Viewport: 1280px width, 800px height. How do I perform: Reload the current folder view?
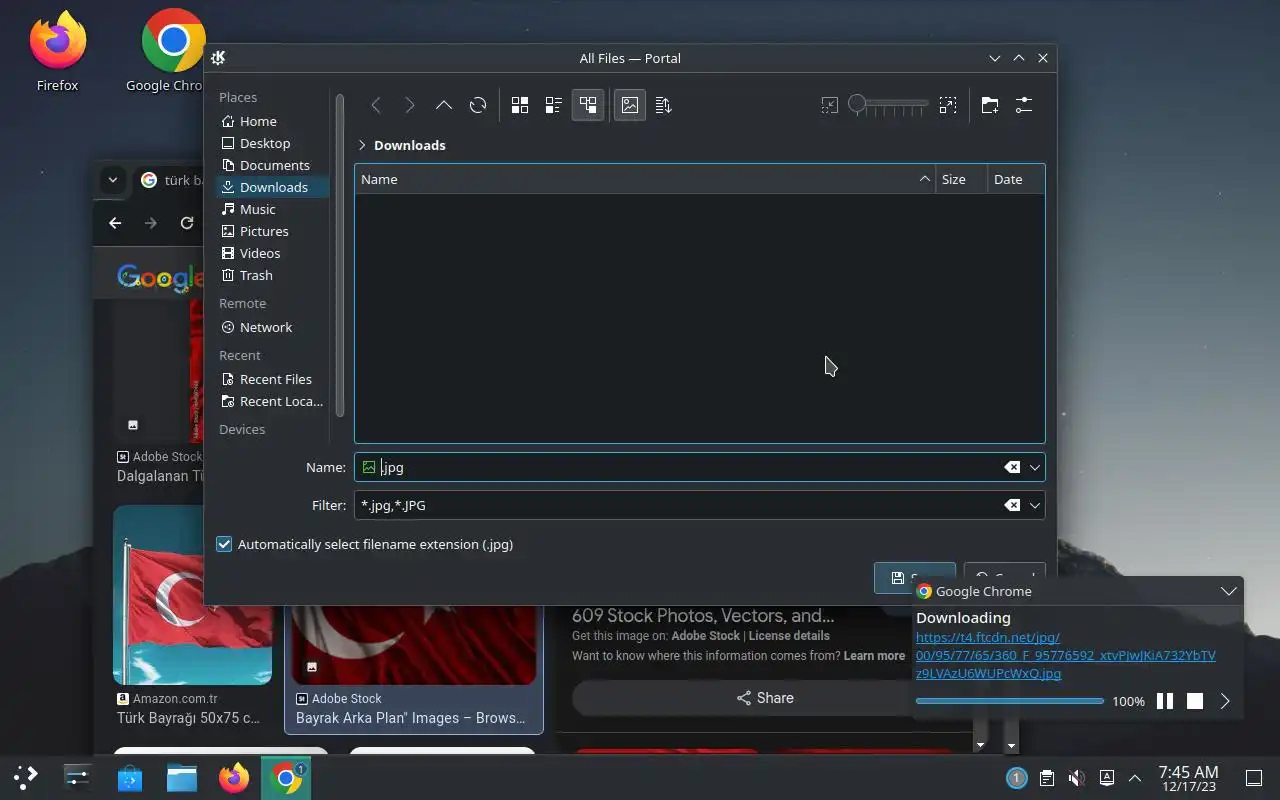478,105
